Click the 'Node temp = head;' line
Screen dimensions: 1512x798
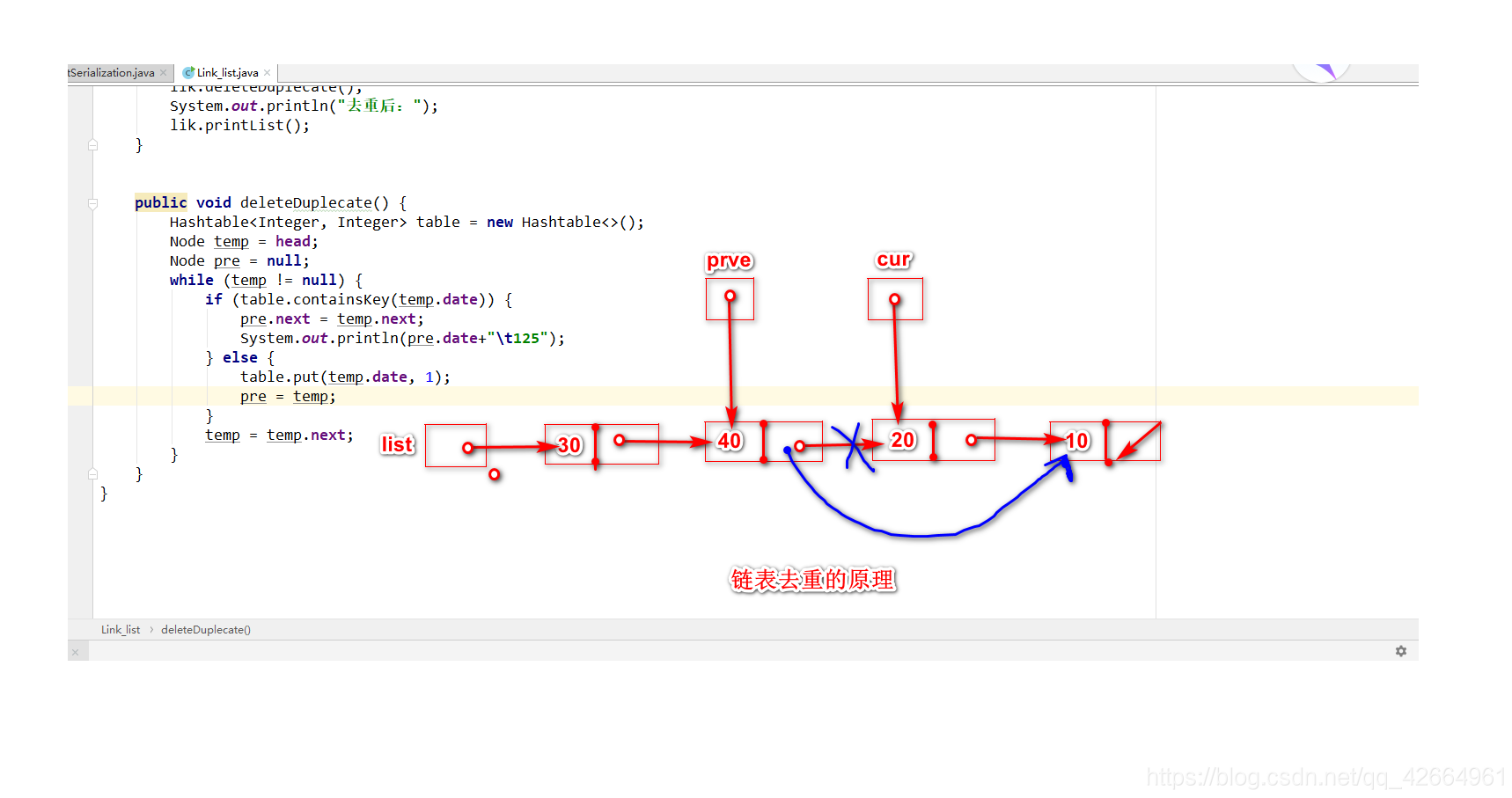[244, 242]
